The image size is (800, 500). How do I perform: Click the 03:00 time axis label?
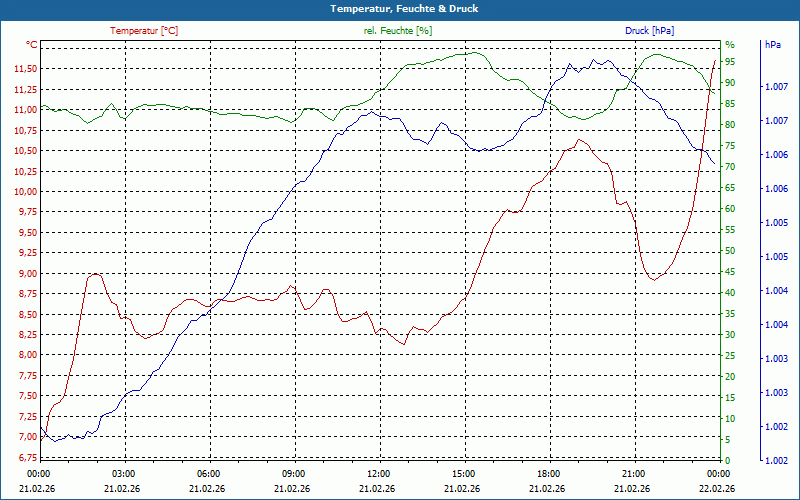point(122,473)
